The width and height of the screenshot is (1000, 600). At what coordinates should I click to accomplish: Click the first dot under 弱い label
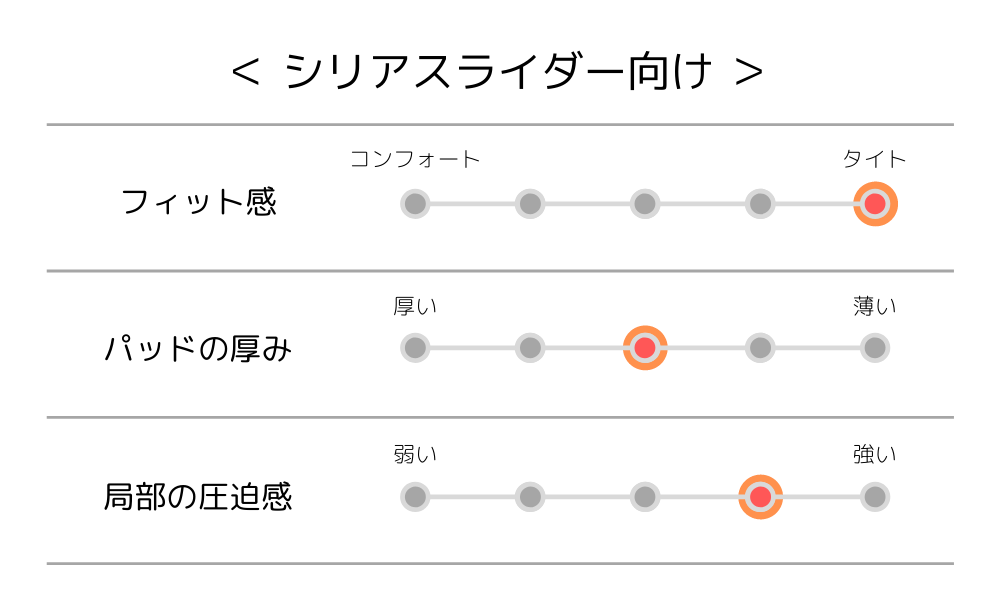(415, 497)
